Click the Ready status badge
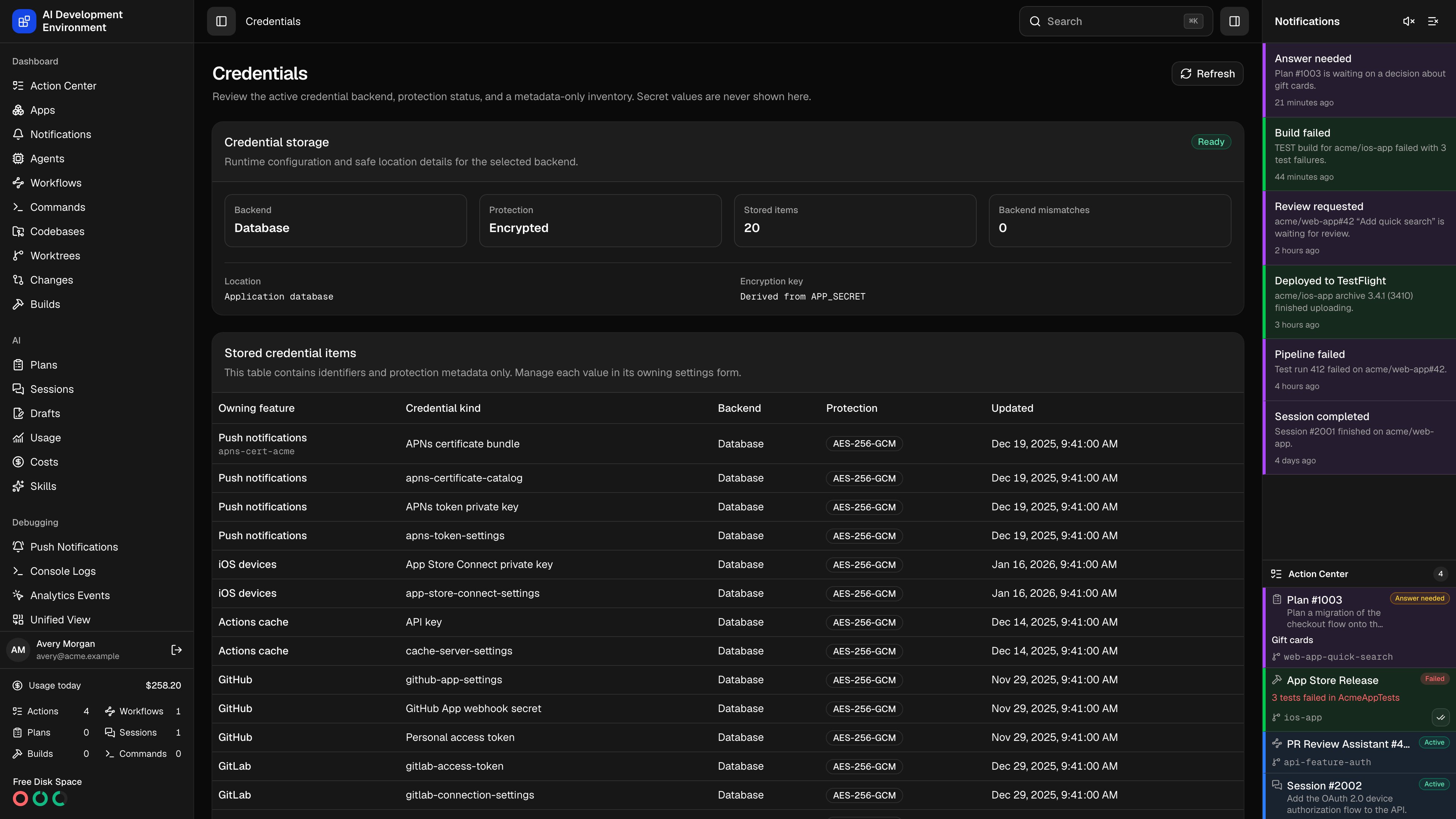 1211,142
